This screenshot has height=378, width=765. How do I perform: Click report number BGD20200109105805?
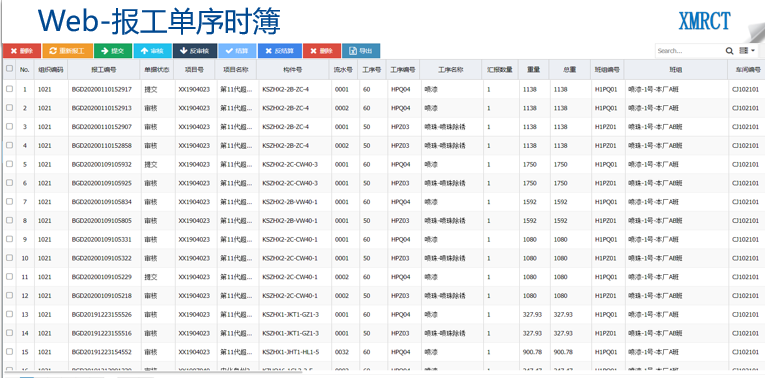101,220
